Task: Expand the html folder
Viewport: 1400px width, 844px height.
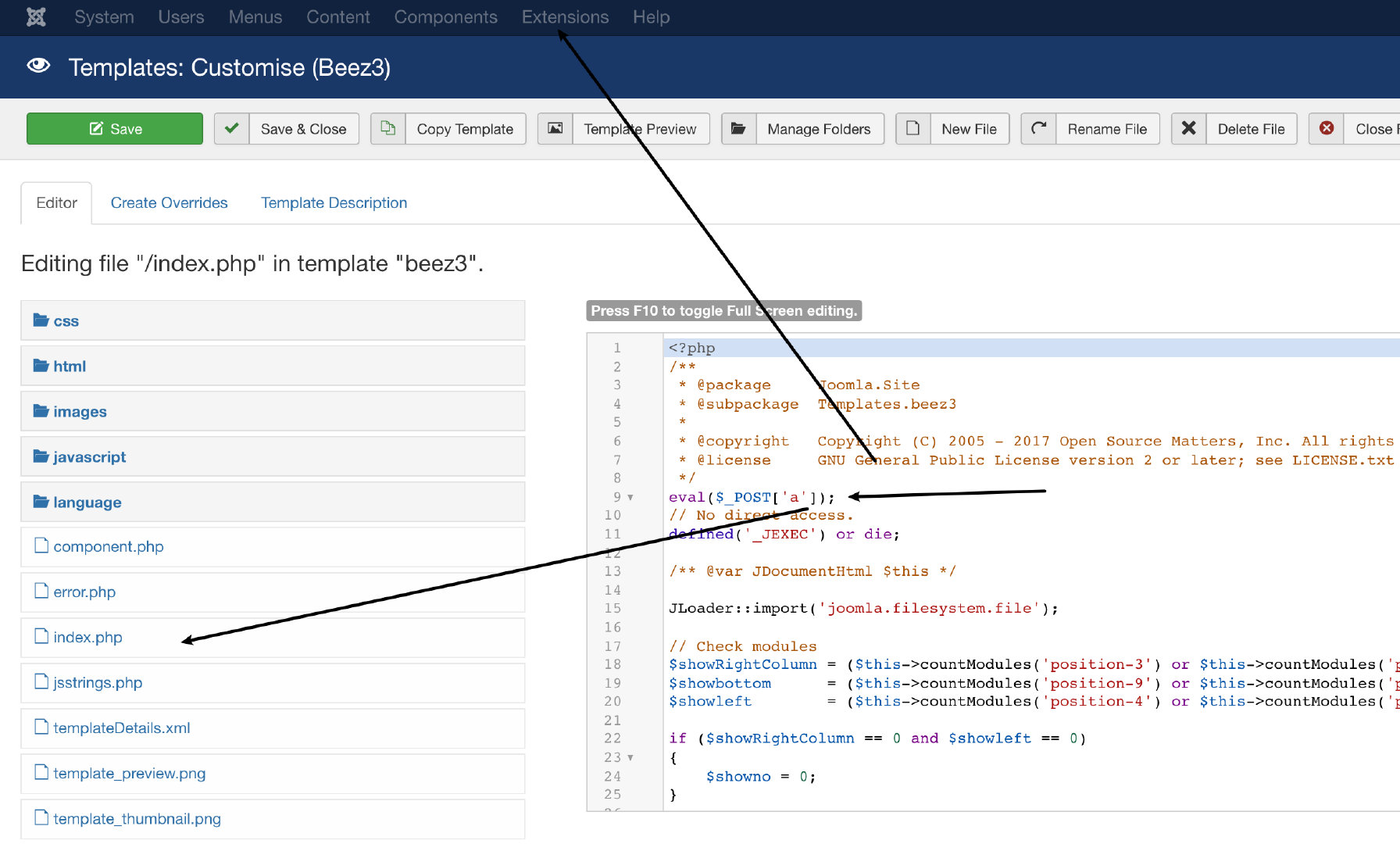Action: coord(273,366)
